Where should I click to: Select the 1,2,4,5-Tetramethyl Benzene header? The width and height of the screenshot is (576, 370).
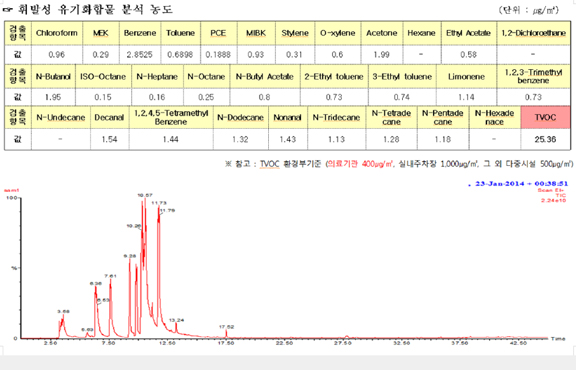click(x=171, y=118)
